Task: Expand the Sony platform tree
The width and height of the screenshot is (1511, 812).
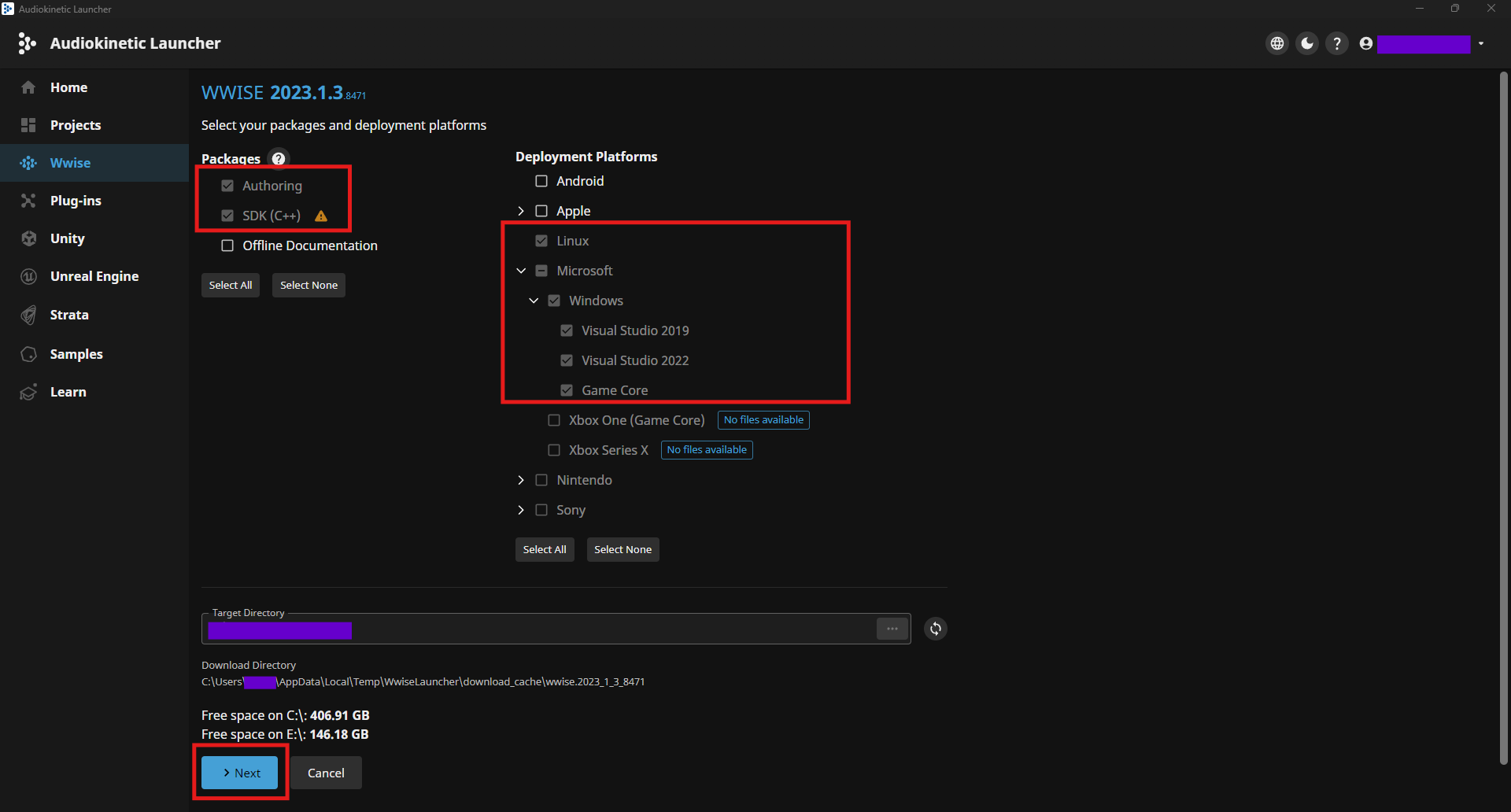Action: pyautogui.click(x=521, y=510)
